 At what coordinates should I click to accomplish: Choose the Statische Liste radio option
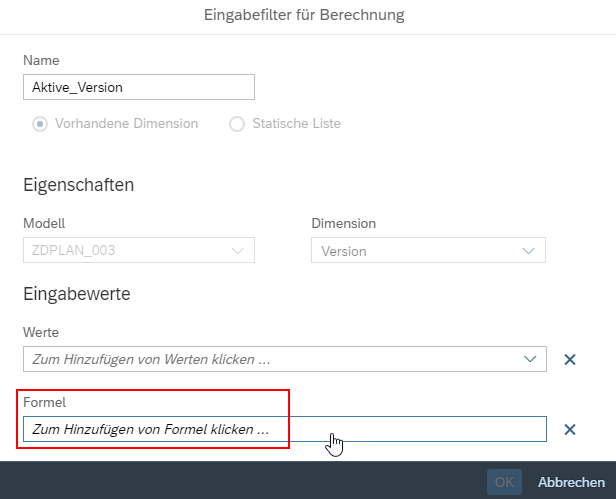237,124
